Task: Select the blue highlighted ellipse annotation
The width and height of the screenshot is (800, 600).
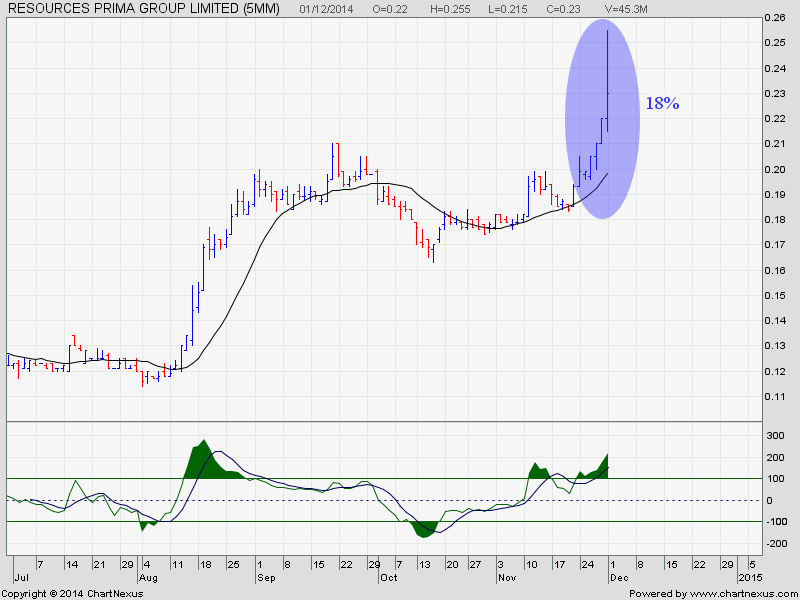Action: tap(602, 119)
